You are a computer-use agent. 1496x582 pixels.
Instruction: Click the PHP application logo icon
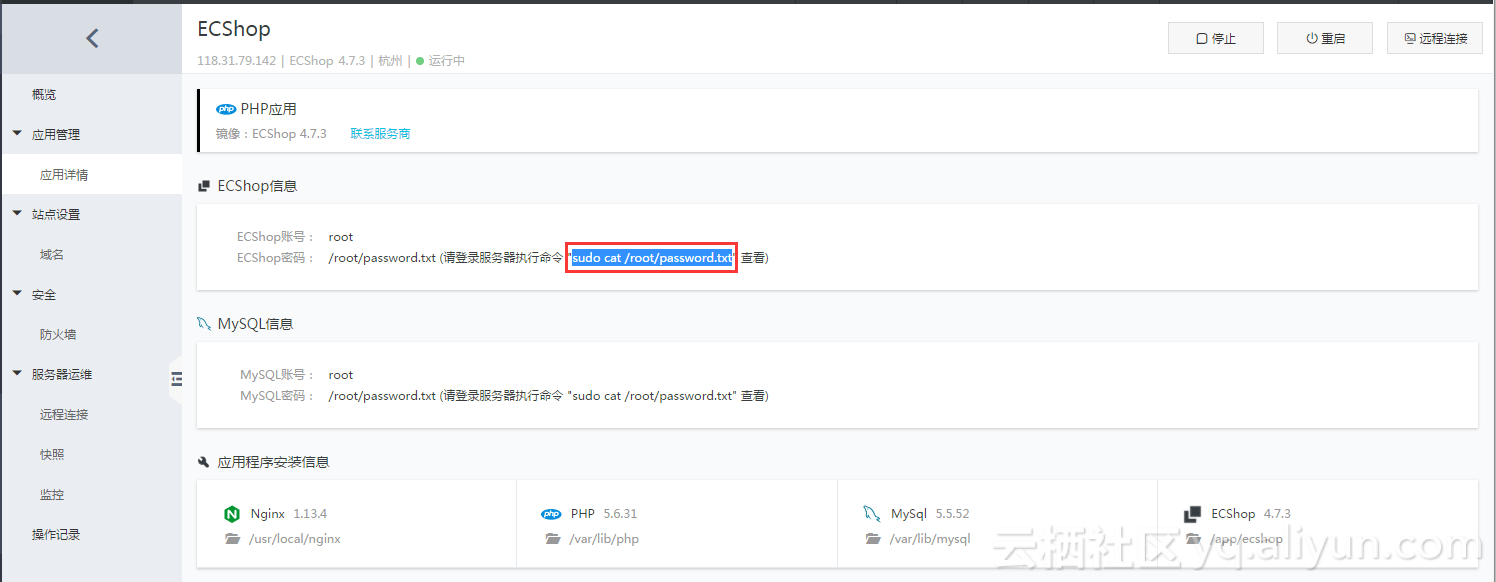point(226,109)
